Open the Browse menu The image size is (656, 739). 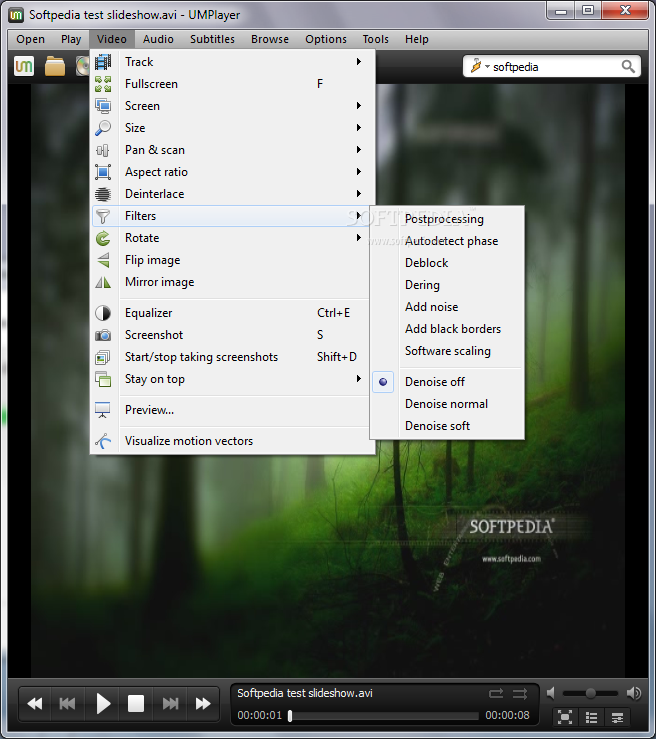coord(270,39)
